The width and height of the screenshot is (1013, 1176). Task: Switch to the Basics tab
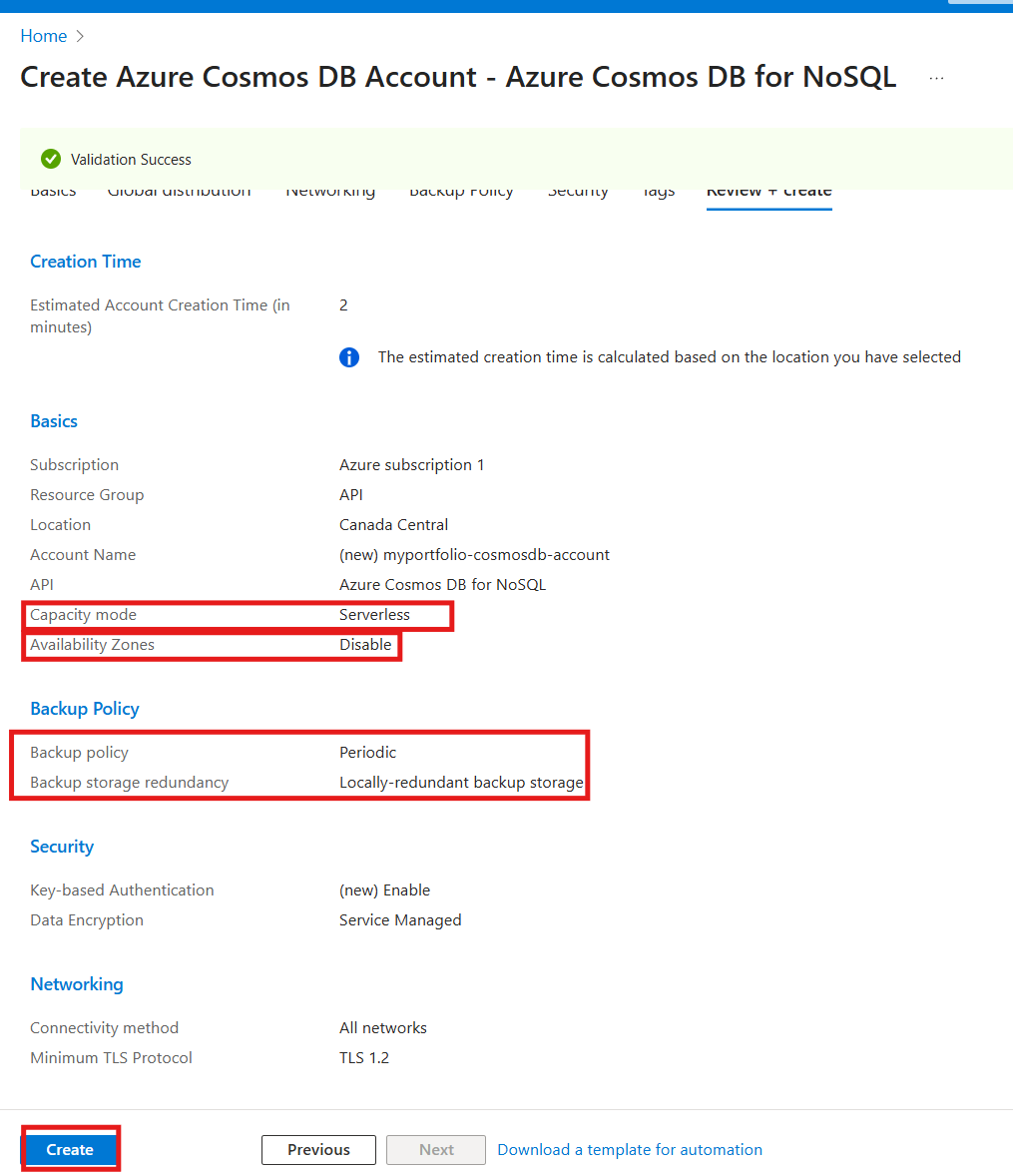coord(53,191)
